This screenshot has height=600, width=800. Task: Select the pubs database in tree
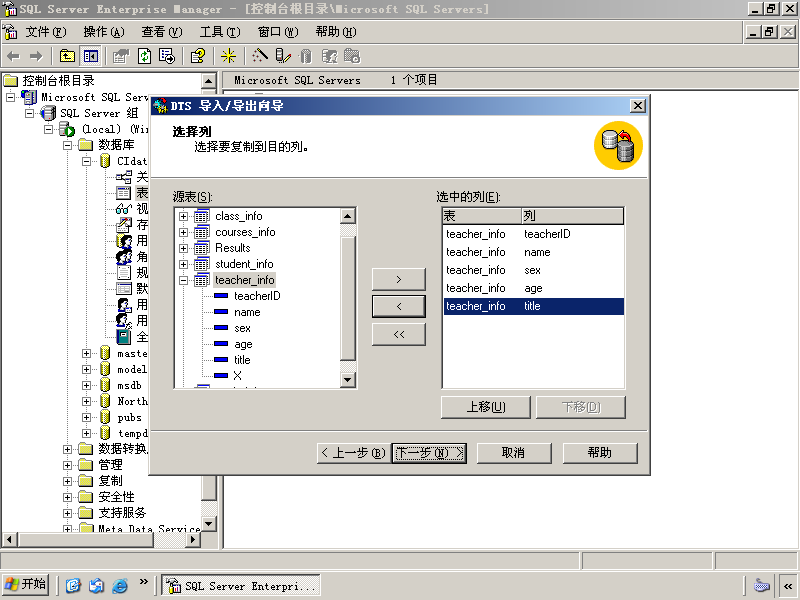130,417
